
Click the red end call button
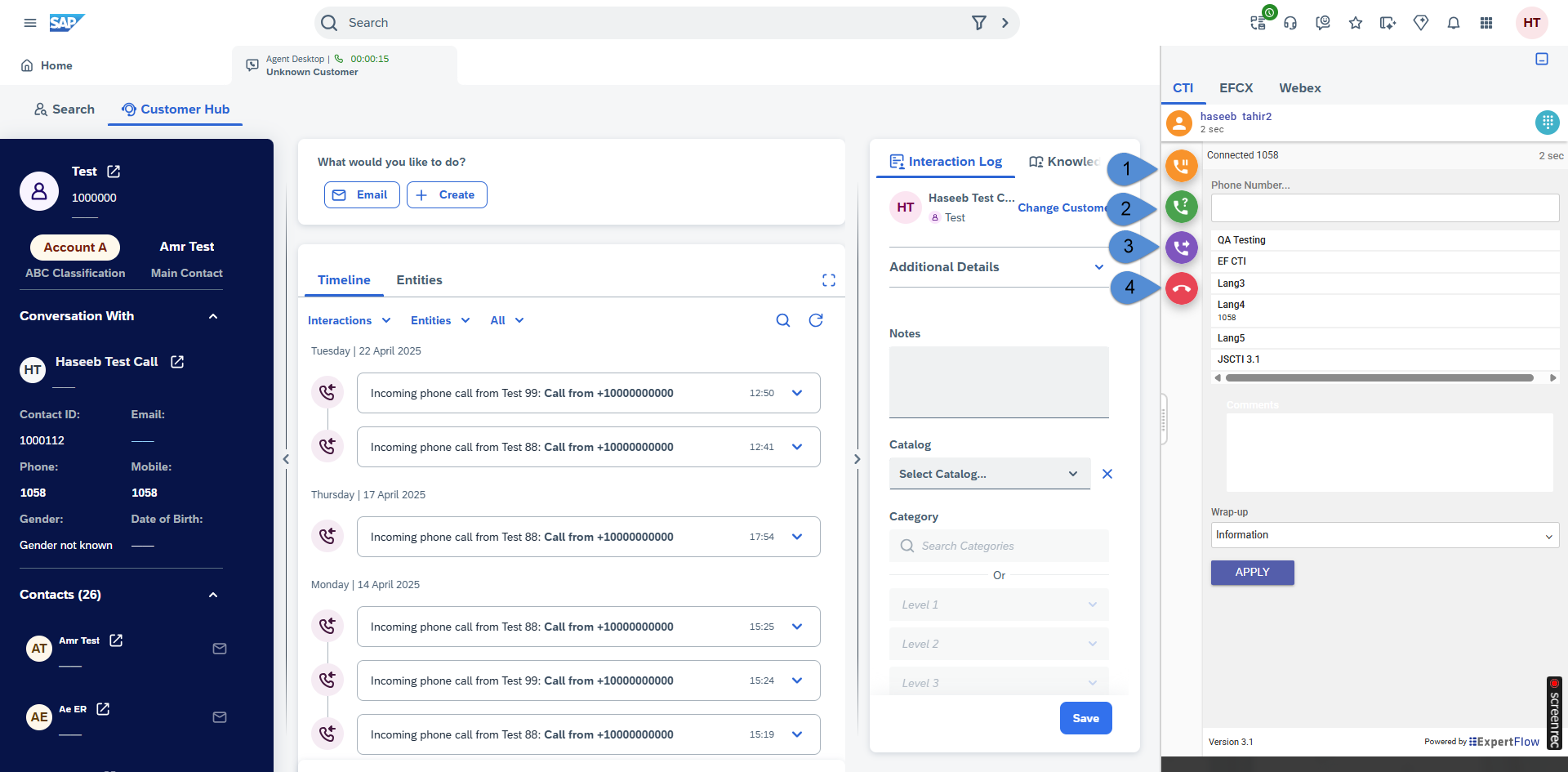[x=1181, y=288]
